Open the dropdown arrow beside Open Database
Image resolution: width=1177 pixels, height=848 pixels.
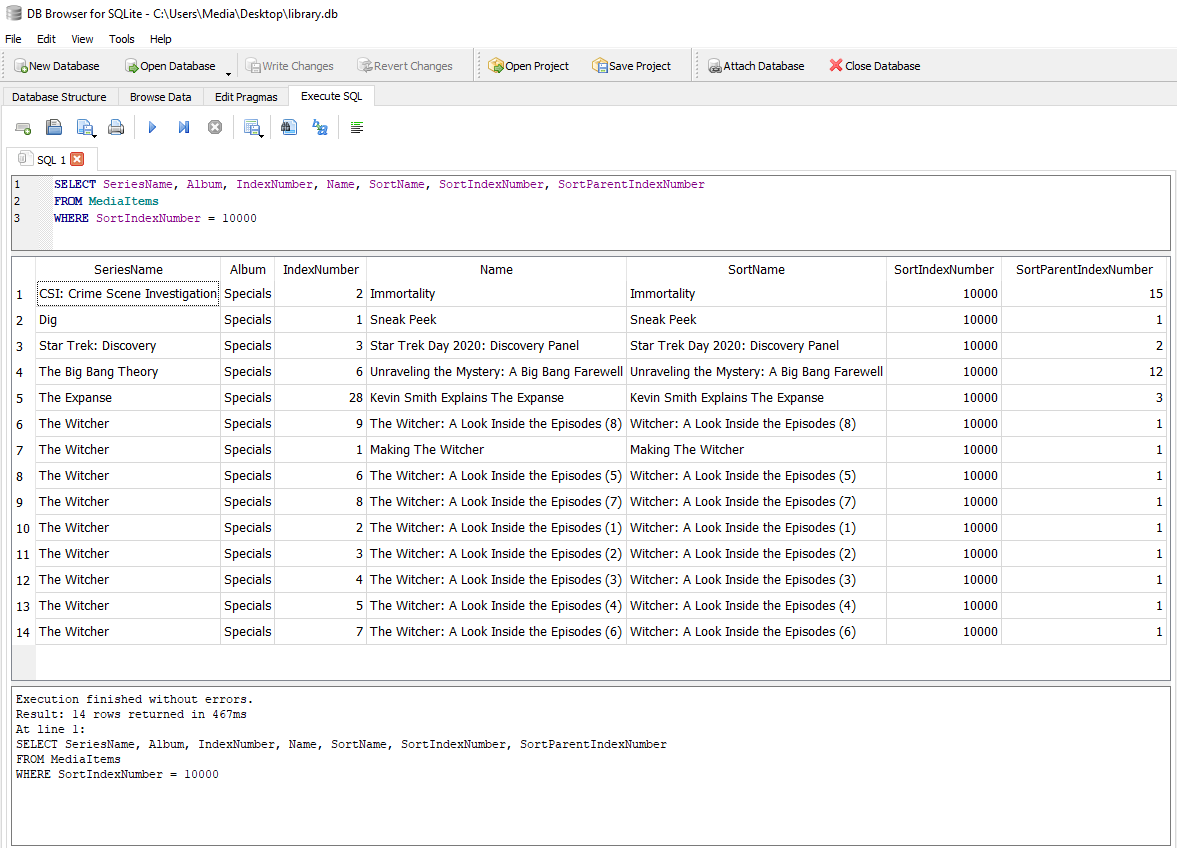(x=228, y=74)
